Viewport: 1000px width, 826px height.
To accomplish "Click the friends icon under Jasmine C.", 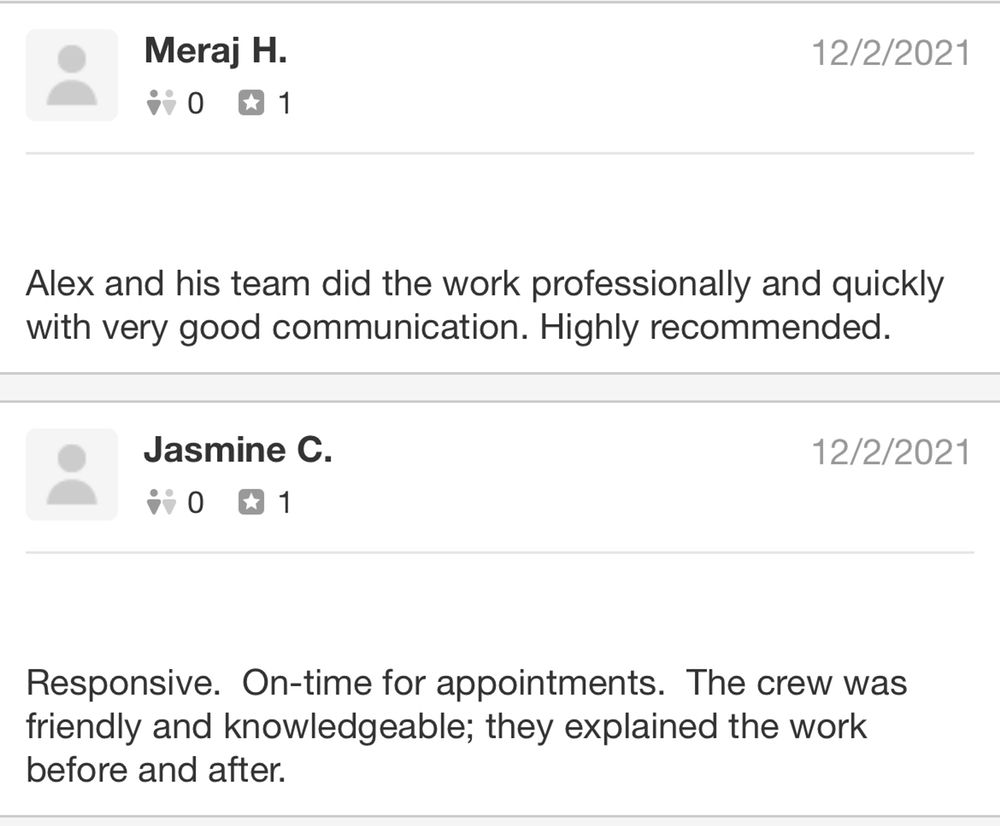I will [160, 502].
